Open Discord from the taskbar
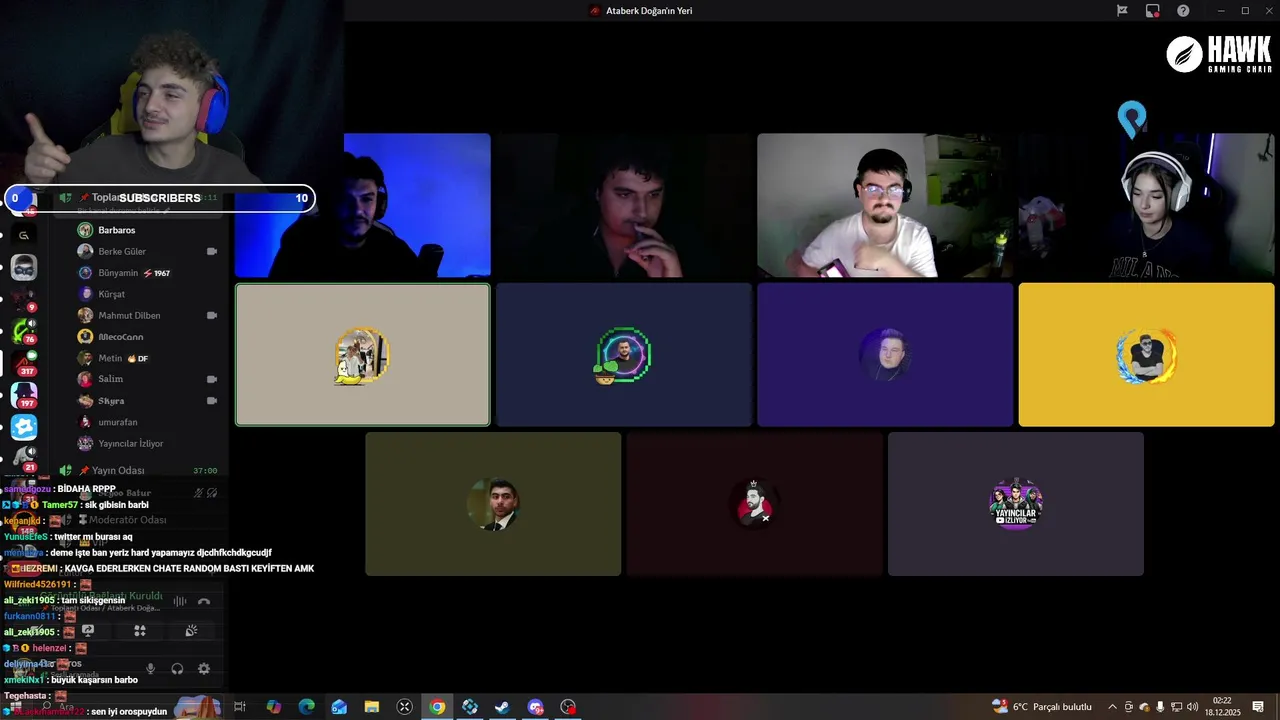 pos(535,707)
